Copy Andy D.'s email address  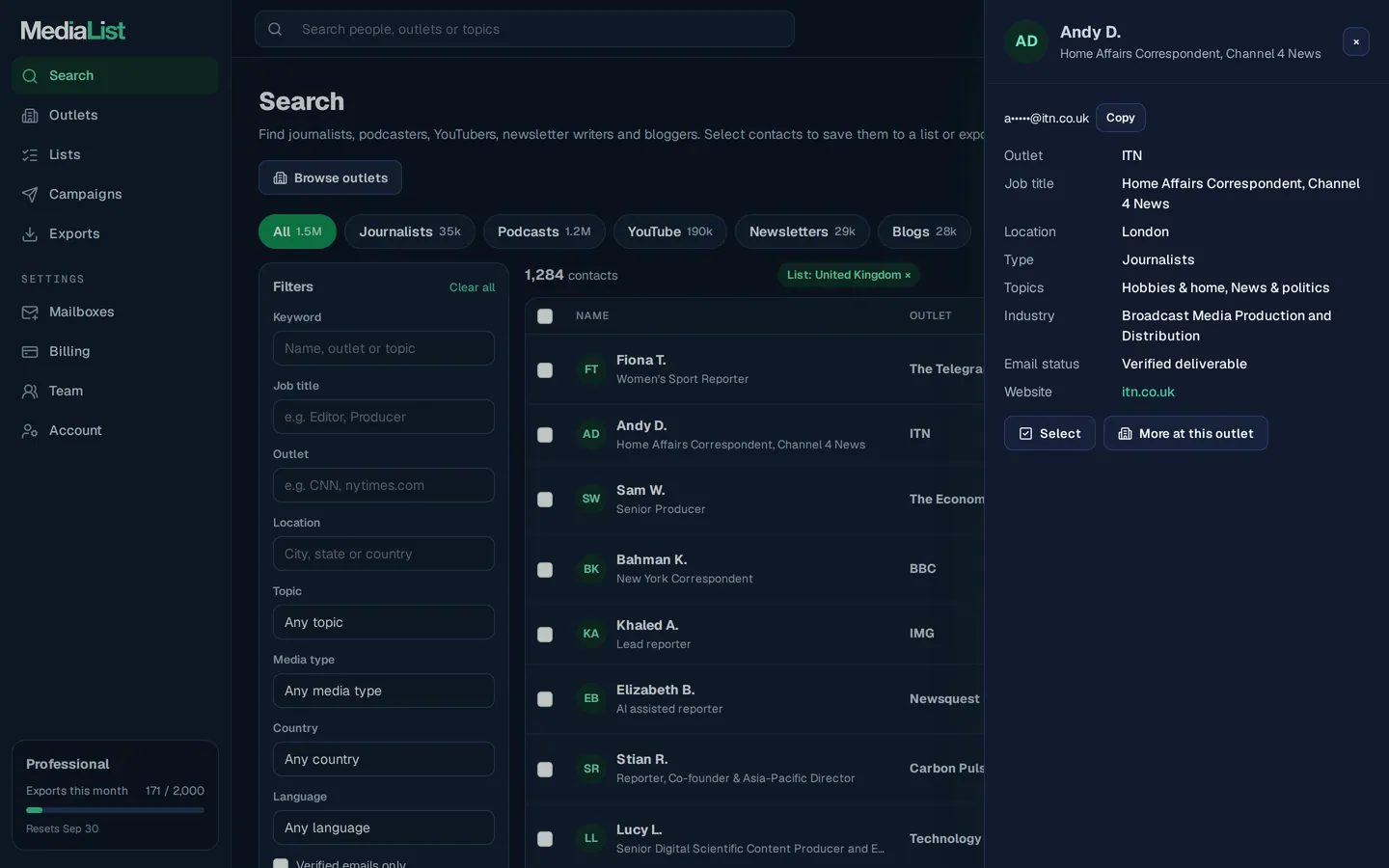[1121, 118]
